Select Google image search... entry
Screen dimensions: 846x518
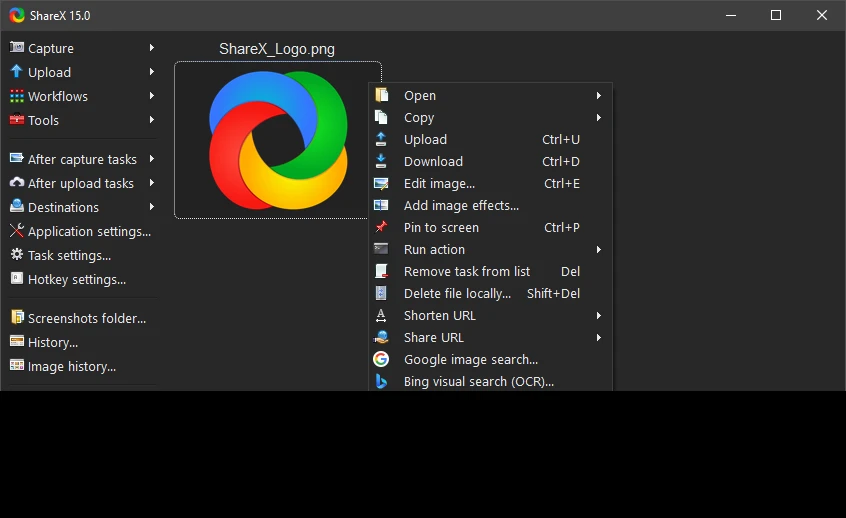(490, 359)
